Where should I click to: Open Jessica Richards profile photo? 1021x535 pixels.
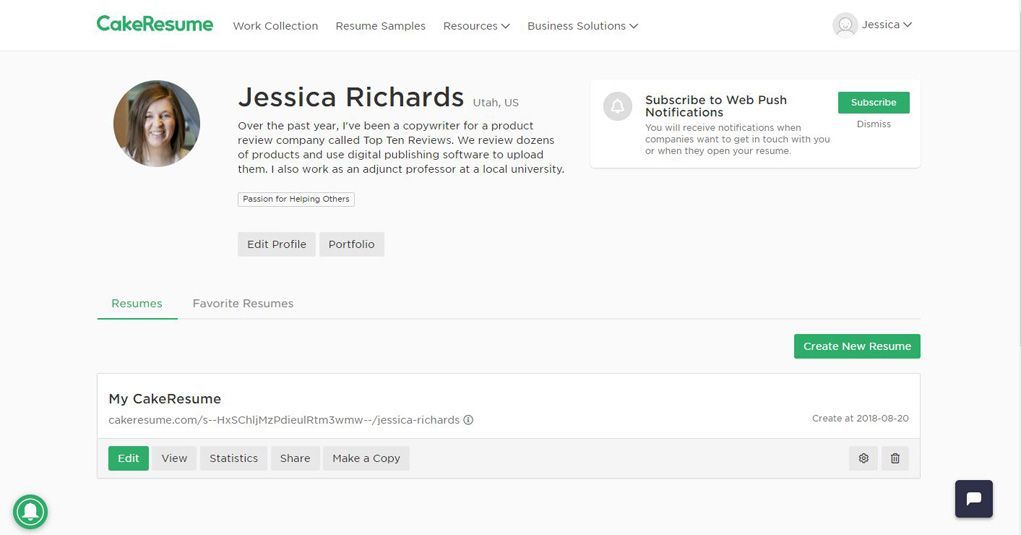click(157, 123)
